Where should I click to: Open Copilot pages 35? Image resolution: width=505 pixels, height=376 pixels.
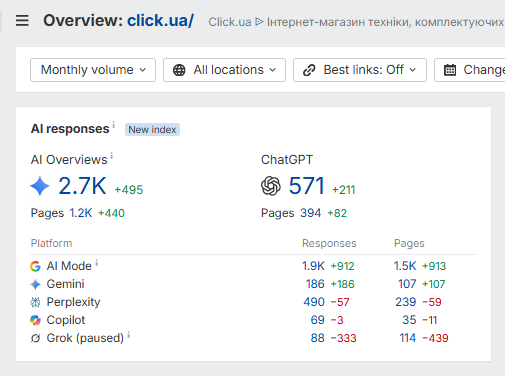tap(409, 320)
